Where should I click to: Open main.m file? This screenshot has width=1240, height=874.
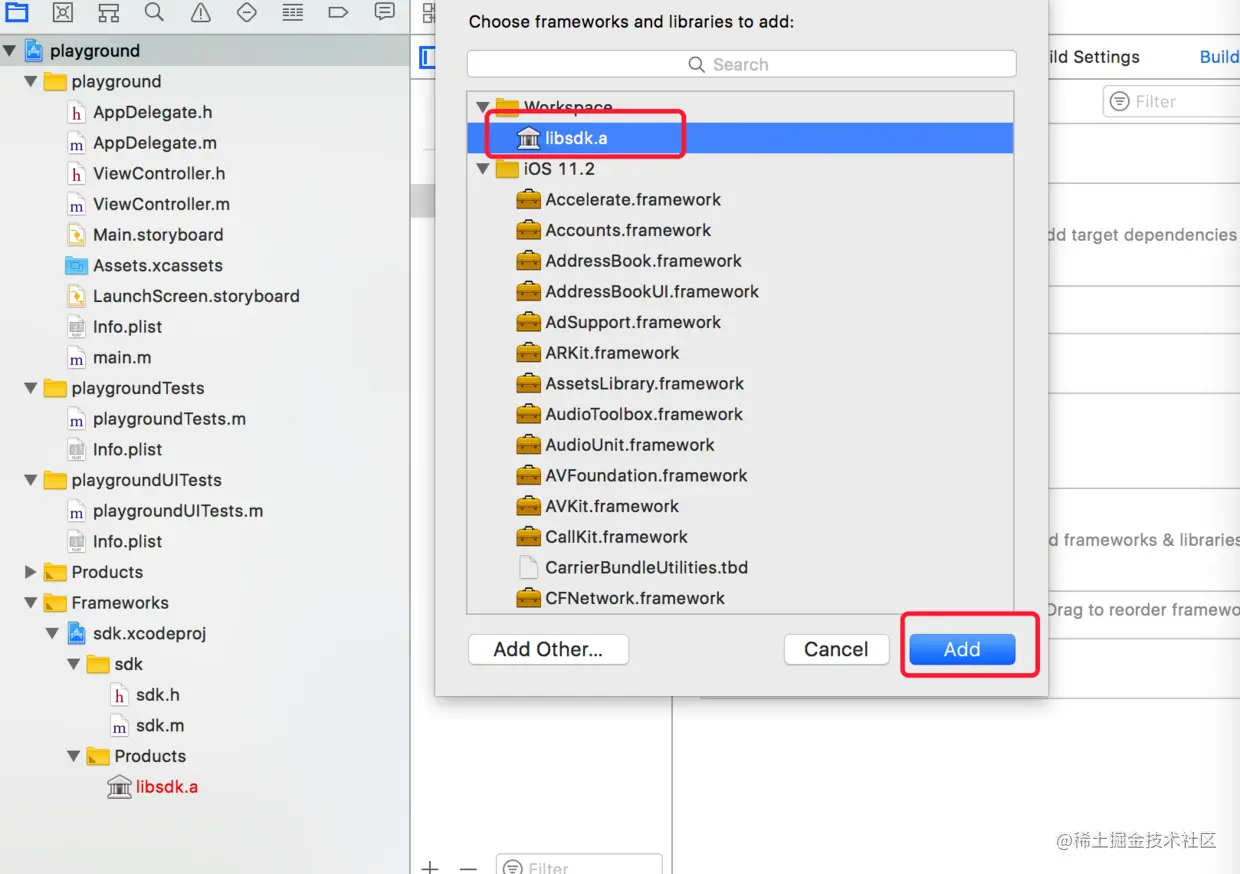point(121,357)
